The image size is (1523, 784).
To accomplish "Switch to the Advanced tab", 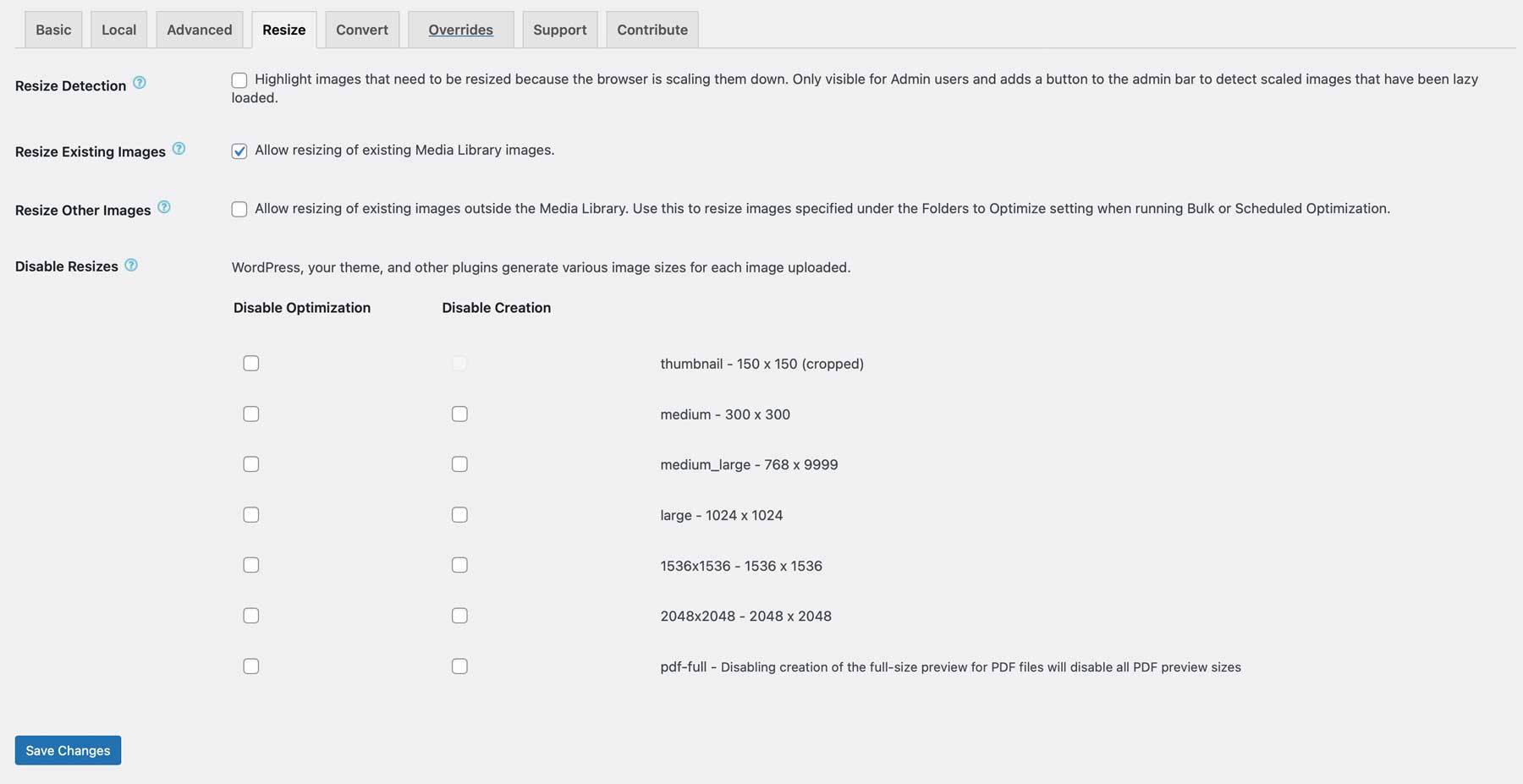I will [x=199, y=29].
